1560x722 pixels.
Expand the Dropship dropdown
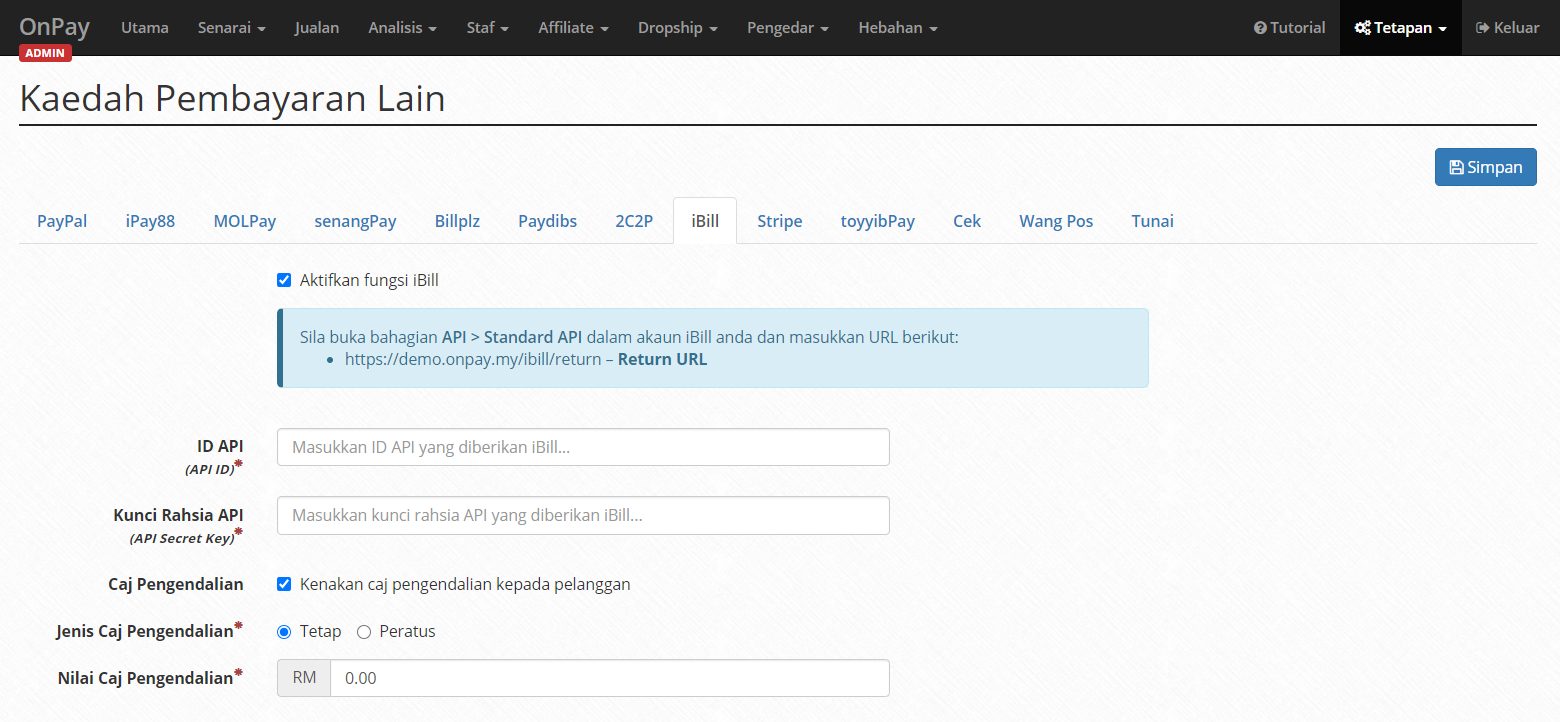[x=677, y=27]
